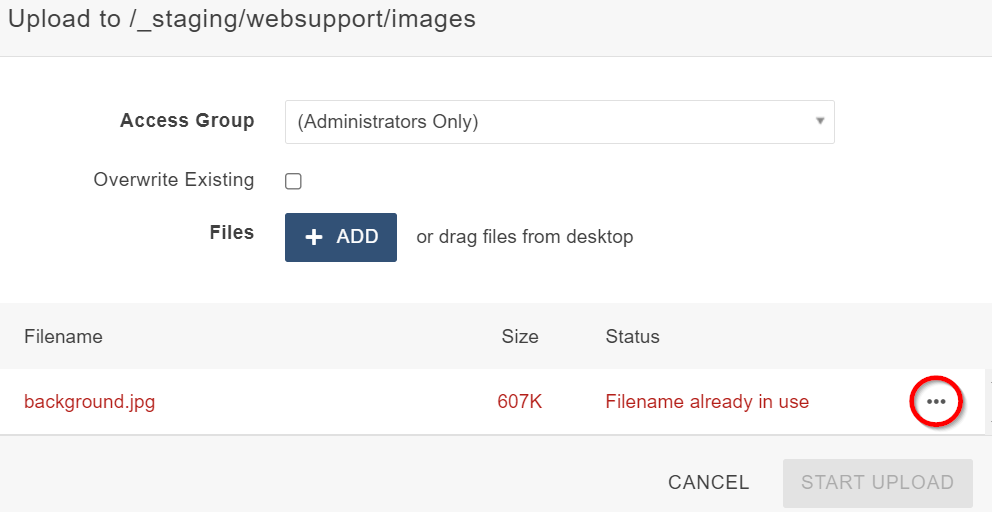Click the 'or drag files from desktop' text
The width and height of the screenshot is (992, 512).
(525, 237)
